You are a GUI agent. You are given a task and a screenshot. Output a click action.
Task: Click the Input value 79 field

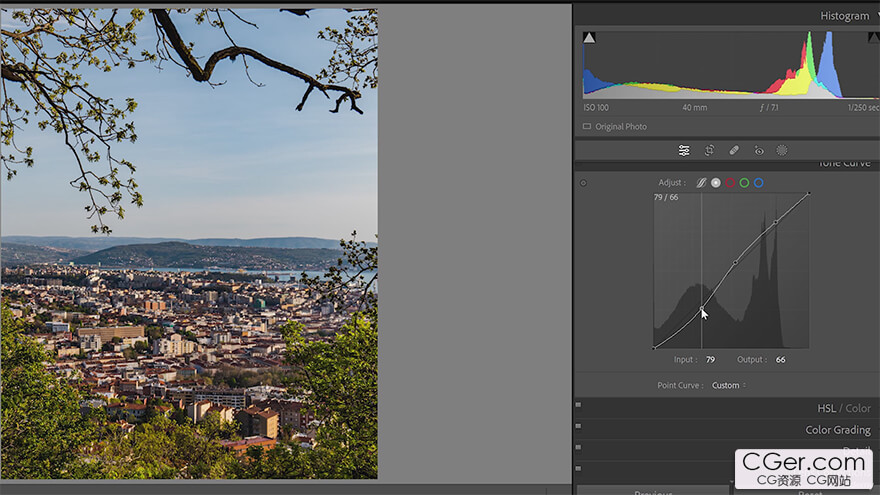pyautogui.click(x=711, y=360)
